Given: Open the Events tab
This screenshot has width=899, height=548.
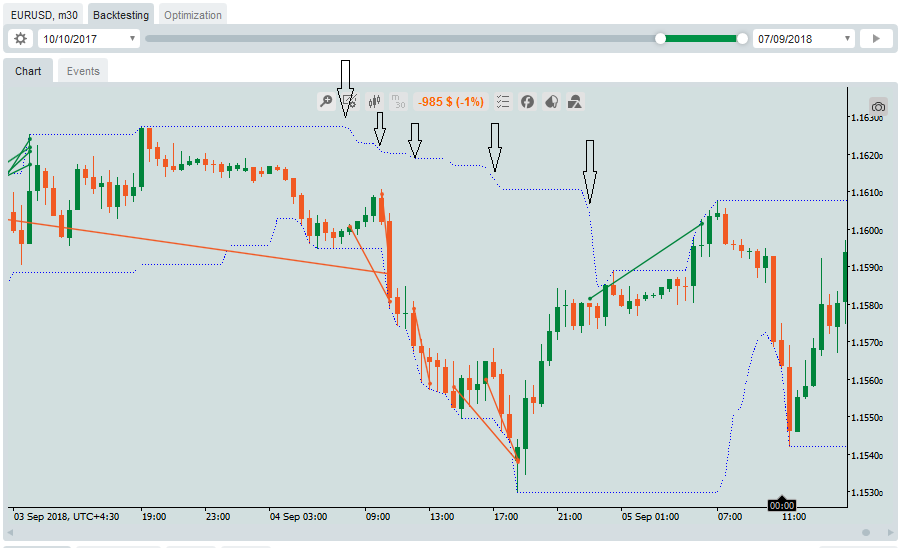Looking at the screenshot, I should click(x=83, y=71).
